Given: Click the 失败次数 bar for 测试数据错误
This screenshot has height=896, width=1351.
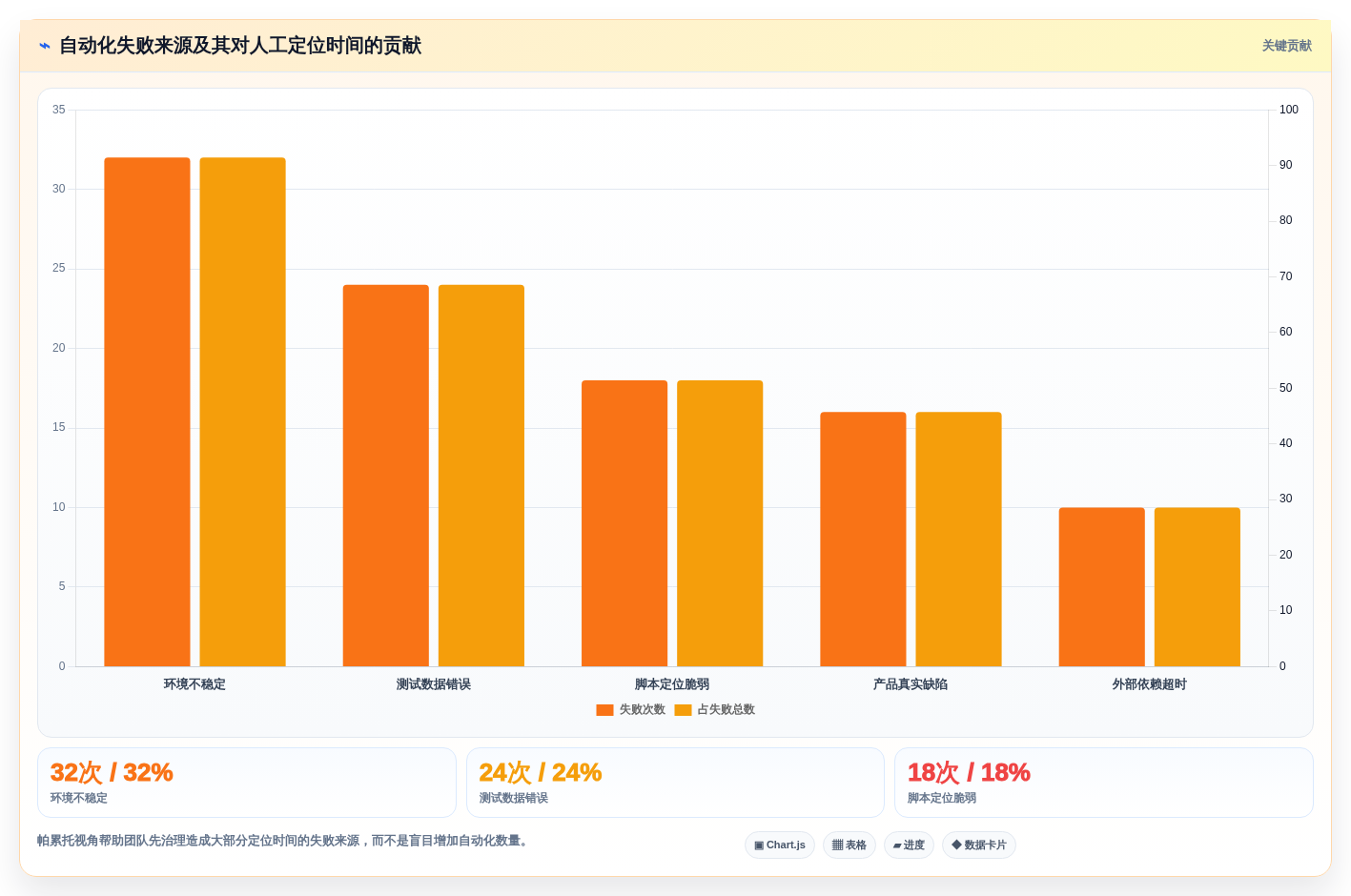Looking at the screenshot, I should point(386,476).
